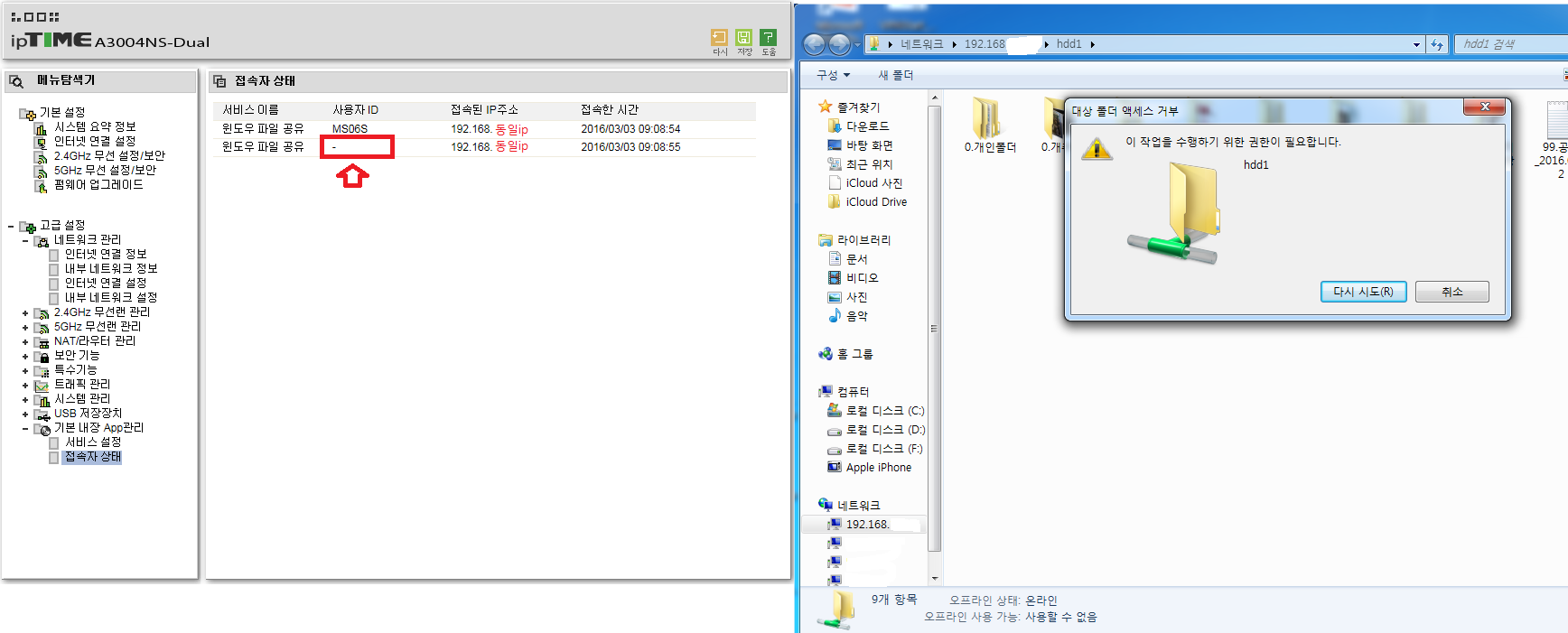Open the 구성 dropdown menu
Image resolution: width=1568 pixels, height=633 pixels.
tap(833, 75)
